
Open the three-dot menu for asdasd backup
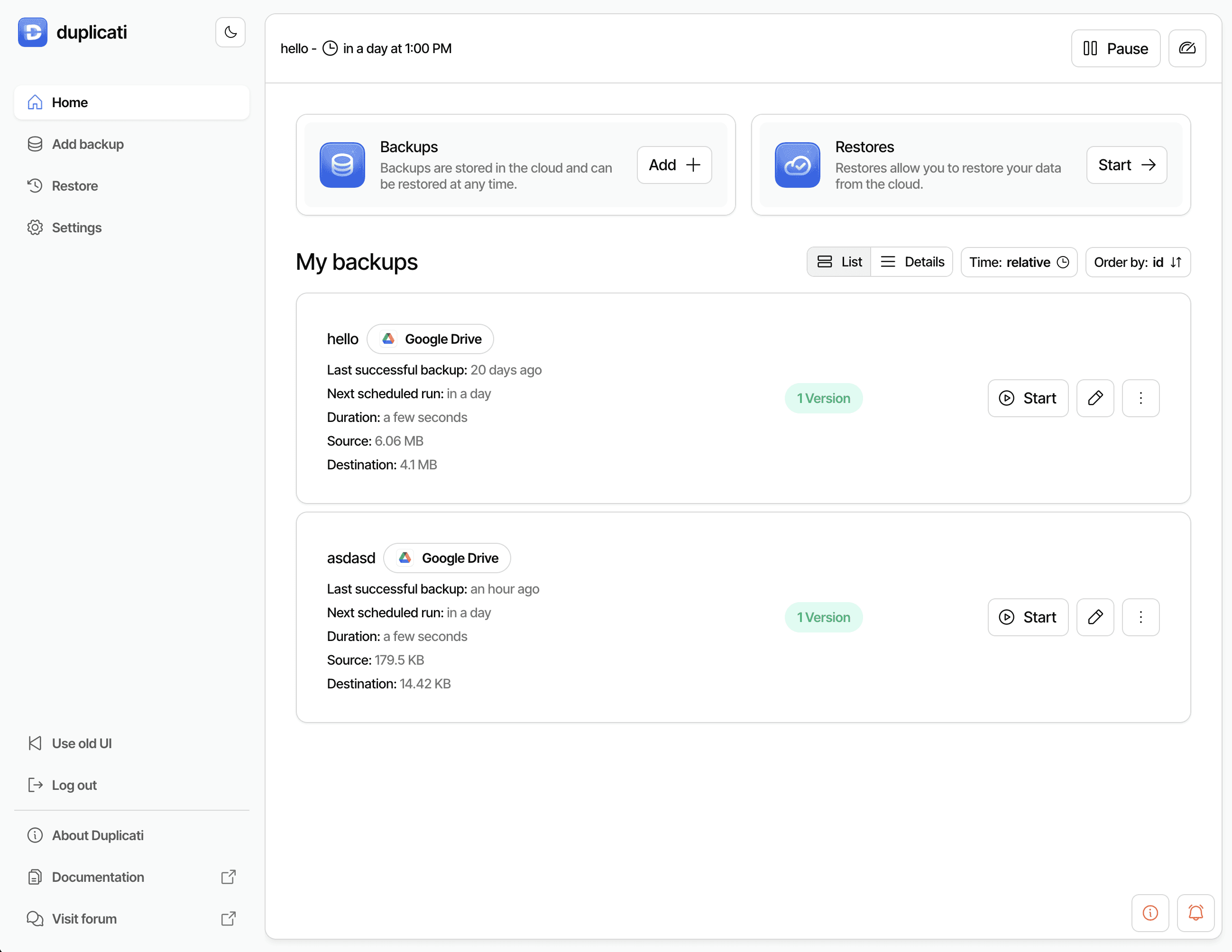(x=1140, y=617)
